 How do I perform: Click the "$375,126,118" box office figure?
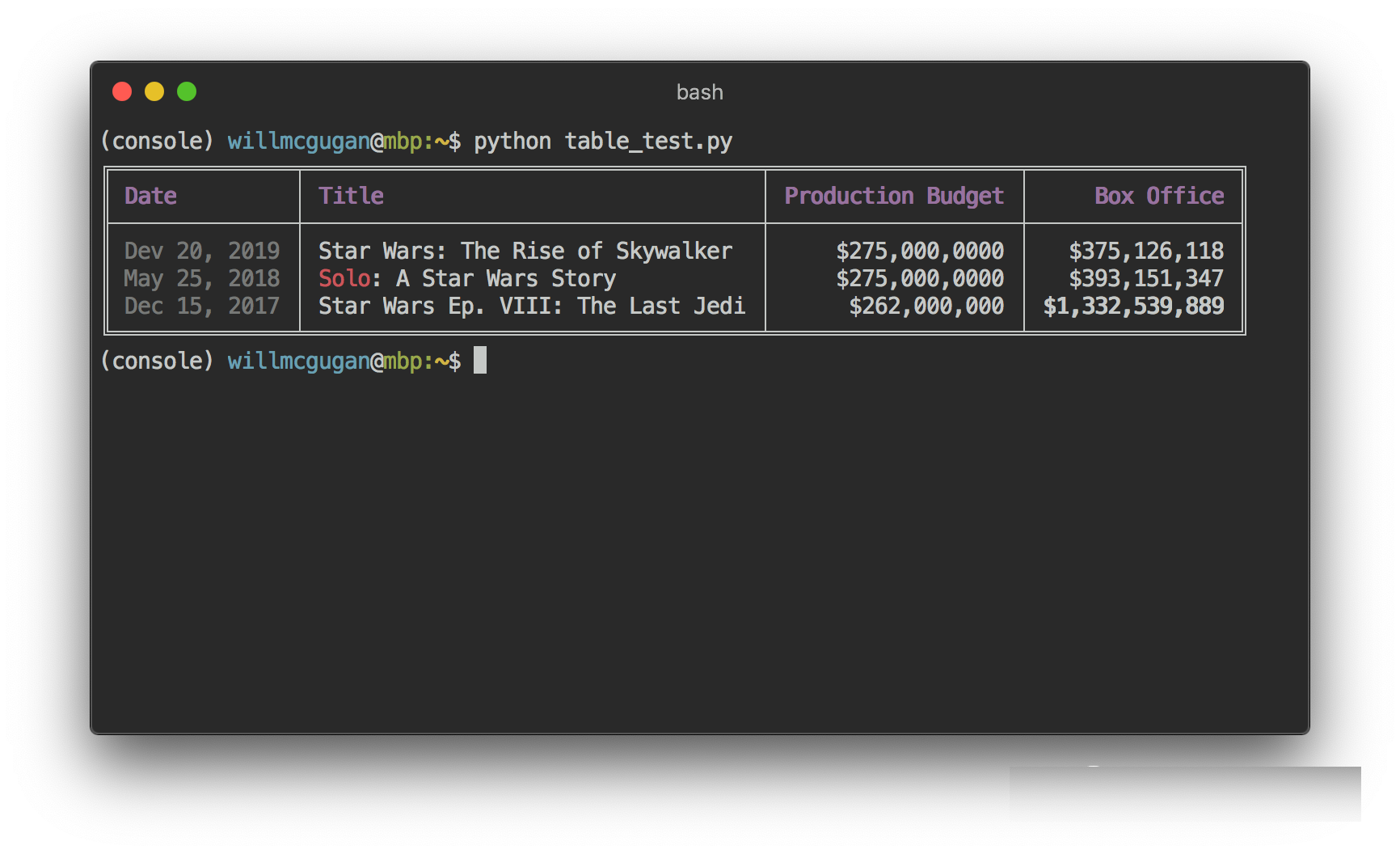[1145, 251]
